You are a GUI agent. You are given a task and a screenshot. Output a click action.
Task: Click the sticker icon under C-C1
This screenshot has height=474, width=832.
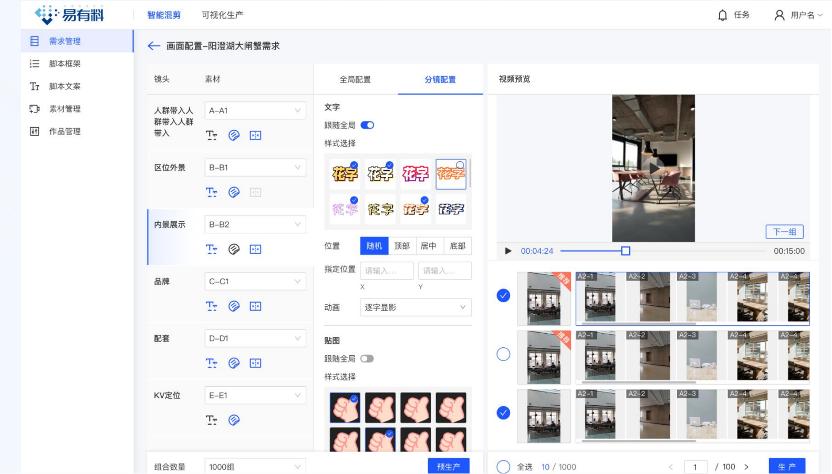[x=233, y=306]
